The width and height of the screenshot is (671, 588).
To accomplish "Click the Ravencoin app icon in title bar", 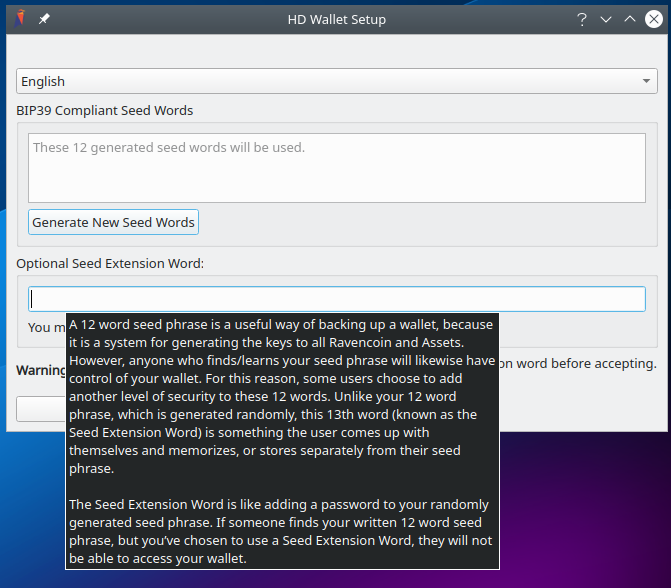I will point(20,19).
